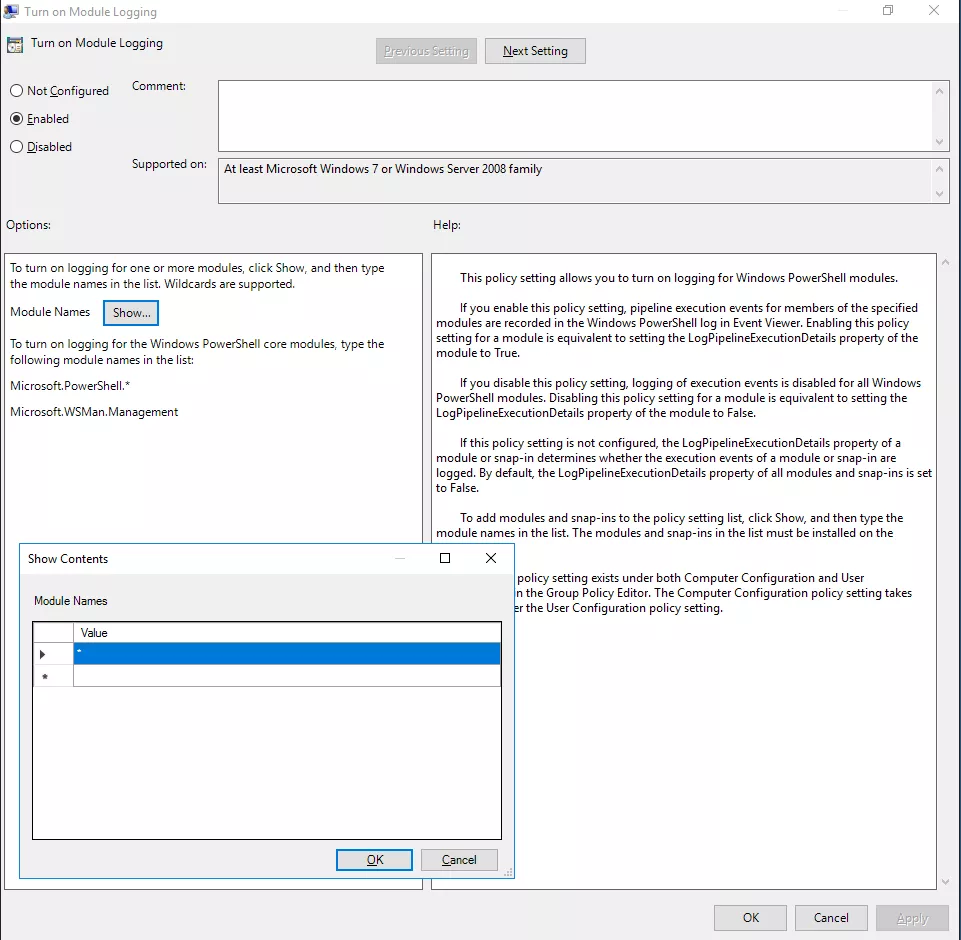Click the Comment box scroll up arrow

pos(940,91)
